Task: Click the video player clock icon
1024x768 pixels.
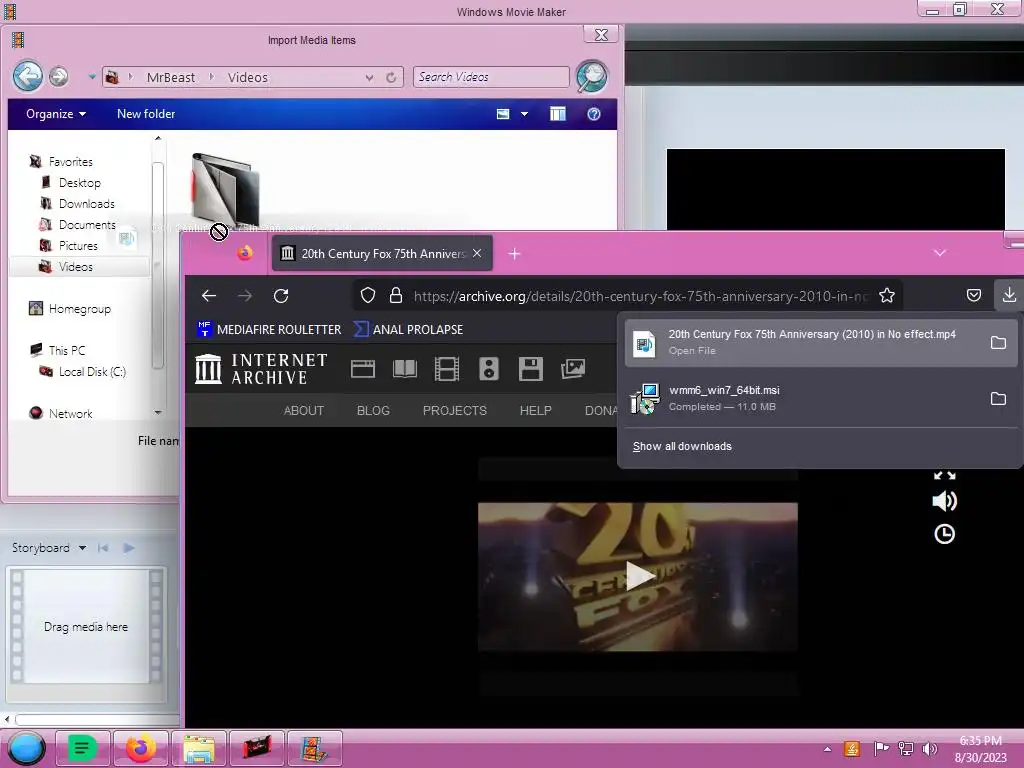Action: 944,534
